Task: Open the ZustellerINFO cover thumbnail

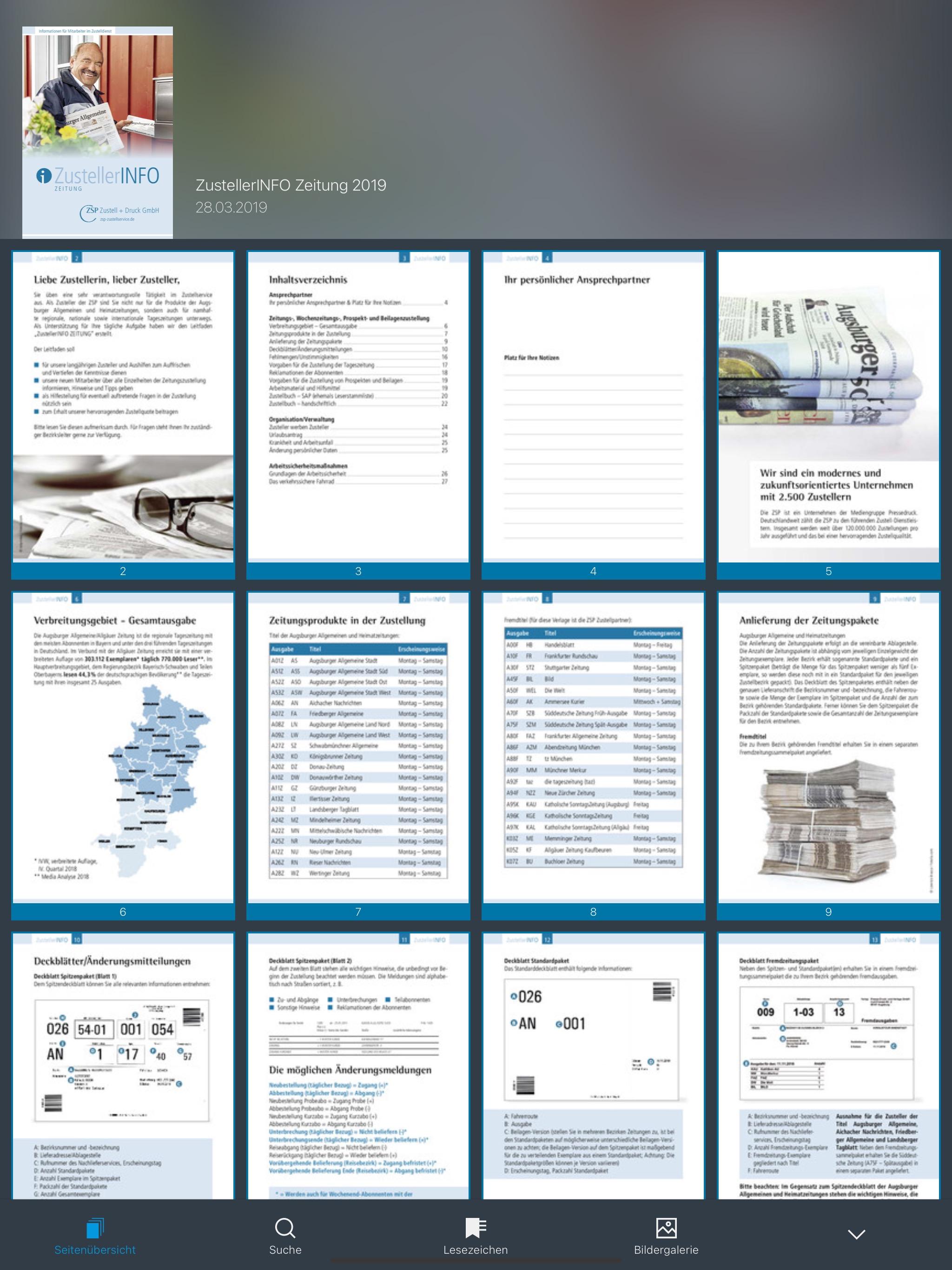Action: (x=98, y=132)
